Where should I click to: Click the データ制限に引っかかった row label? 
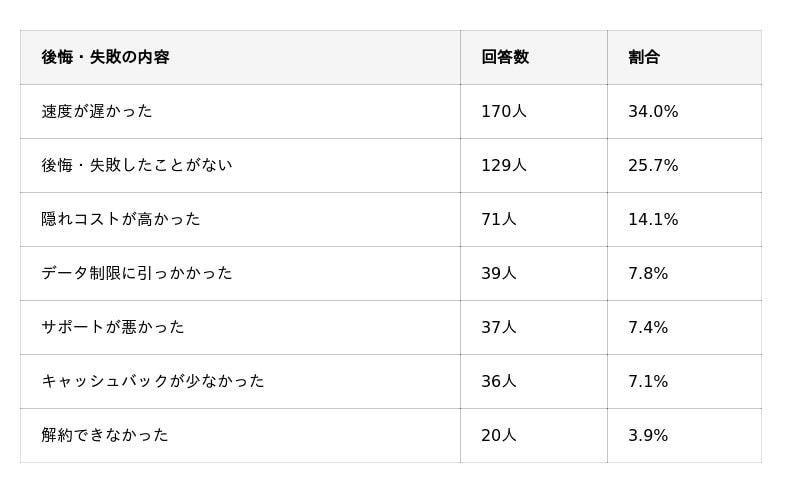[137, 273]
